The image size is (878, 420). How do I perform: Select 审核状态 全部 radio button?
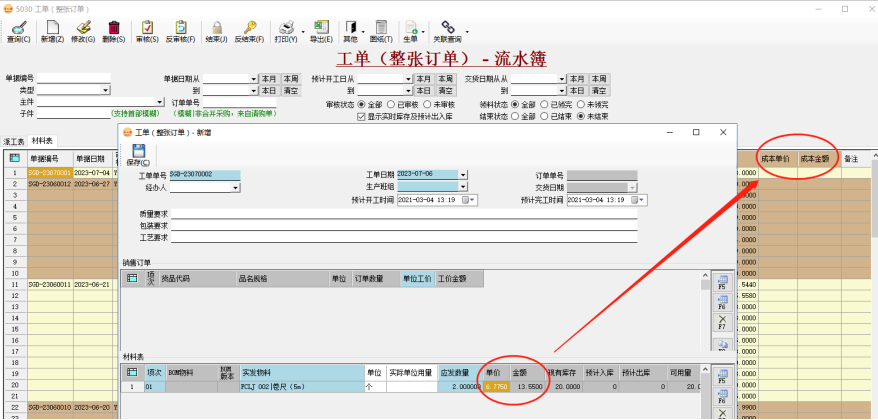tap(361, 104)
